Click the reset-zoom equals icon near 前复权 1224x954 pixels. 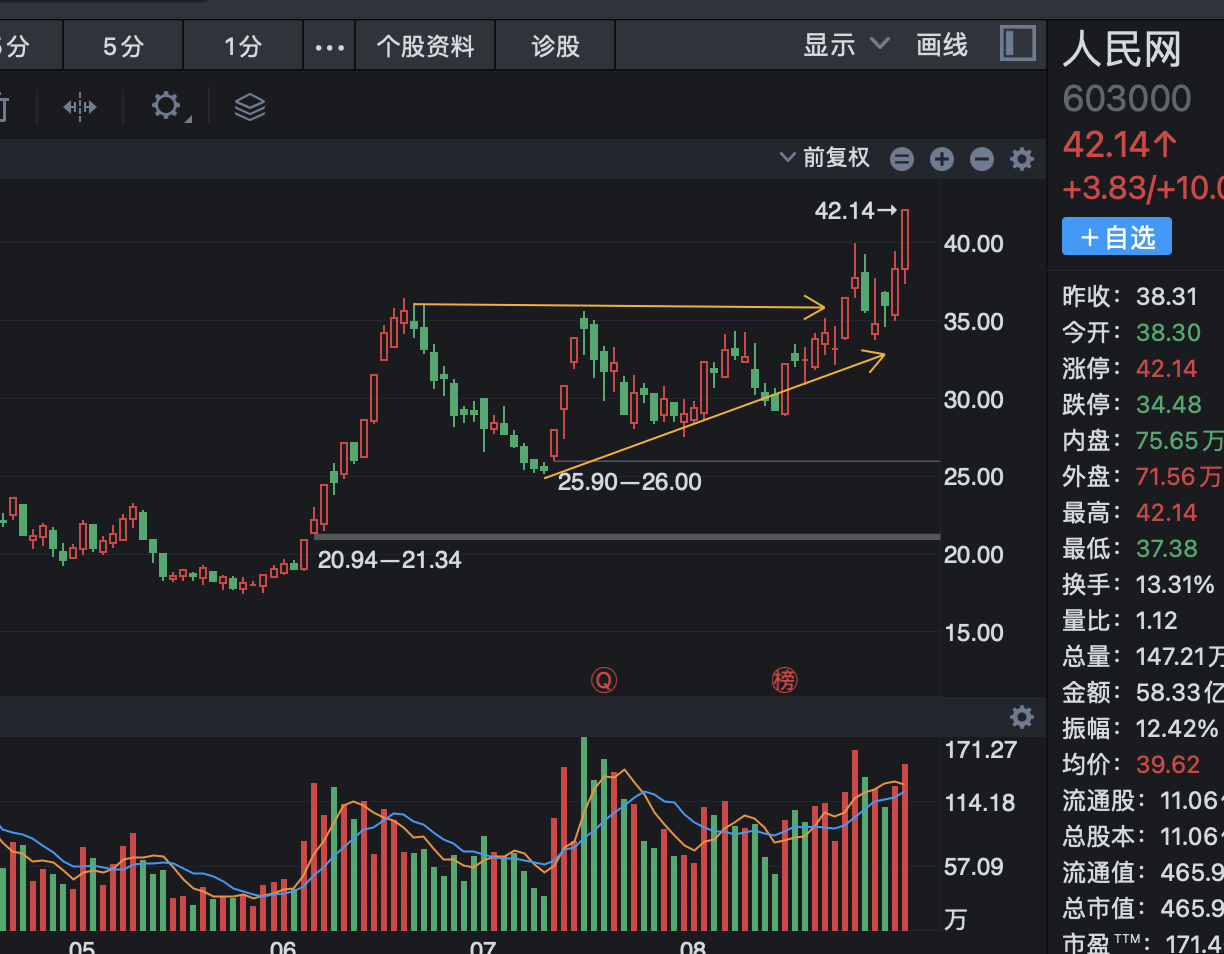pos(901,158)
